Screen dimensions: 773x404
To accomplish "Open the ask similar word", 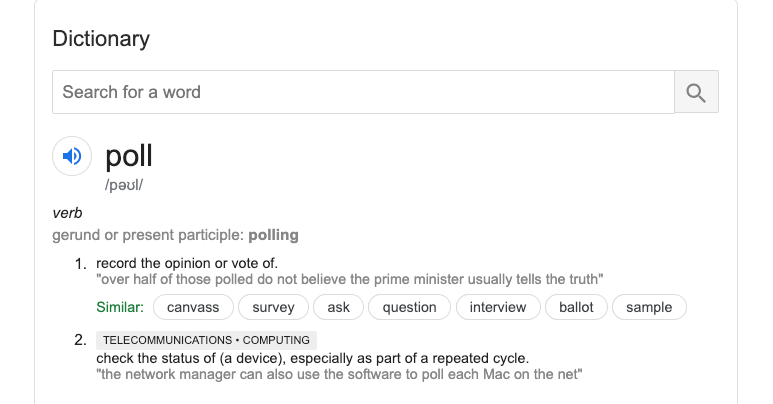I will (x=339, y=307).
